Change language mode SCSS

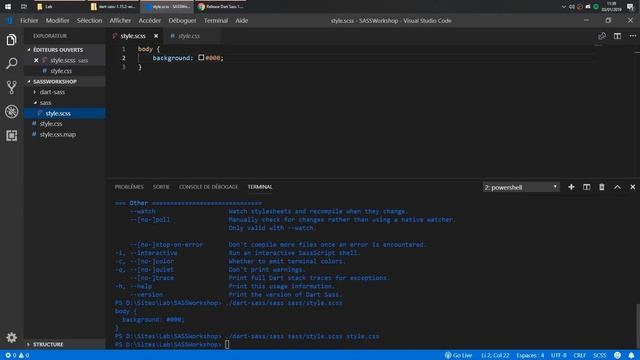[x=600, y=355]
